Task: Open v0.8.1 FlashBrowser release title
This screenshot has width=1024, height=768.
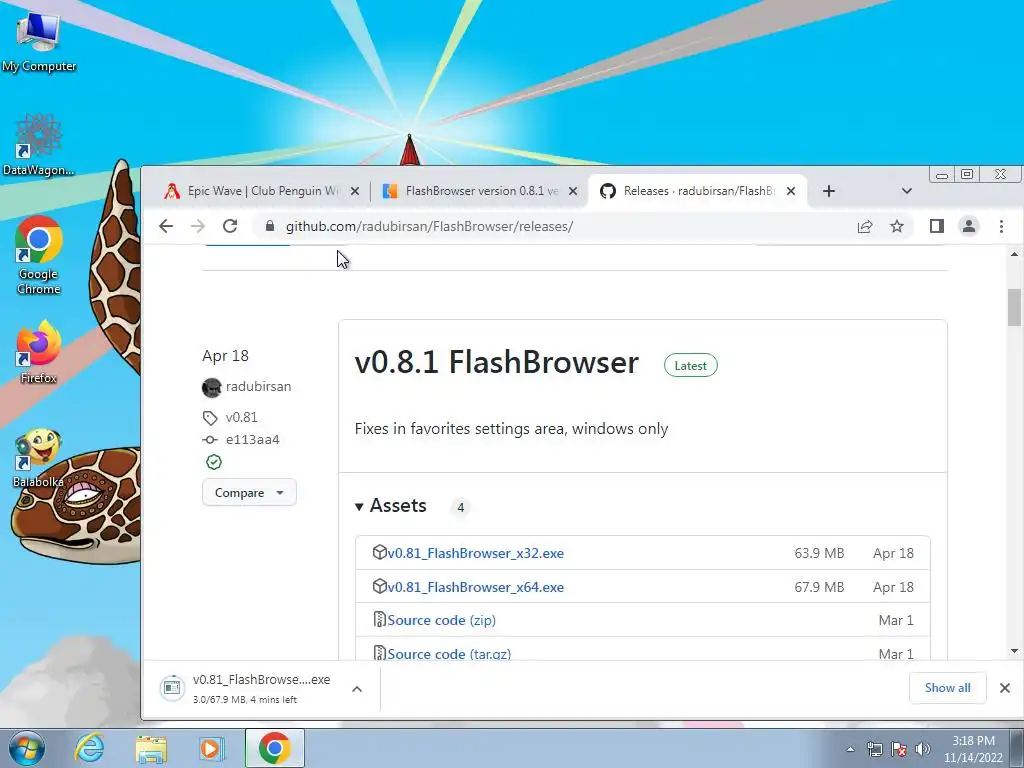Action: [496, 362]
